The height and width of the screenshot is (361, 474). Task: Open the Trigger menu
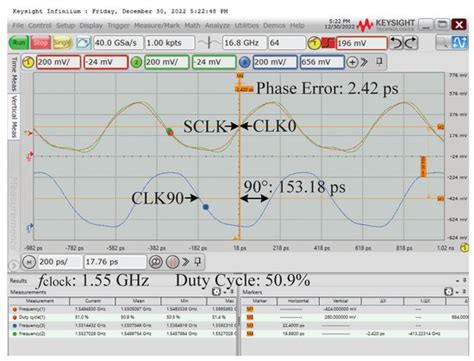coord(118,25)
